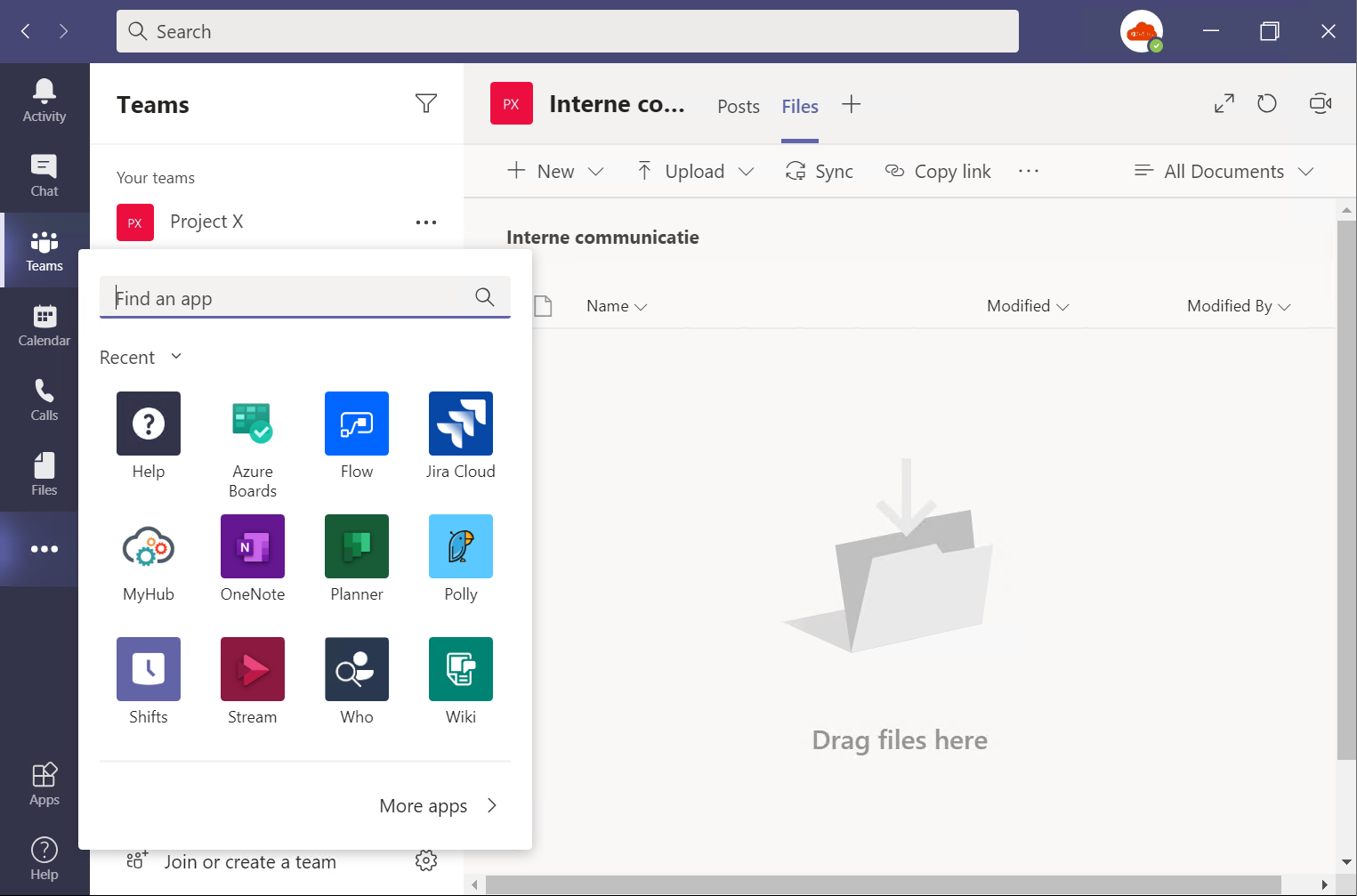The height and width of the screenshot is (896, 1357).
Task: Click the sidebar more apps ellipsis
Action: pos(44,549)
